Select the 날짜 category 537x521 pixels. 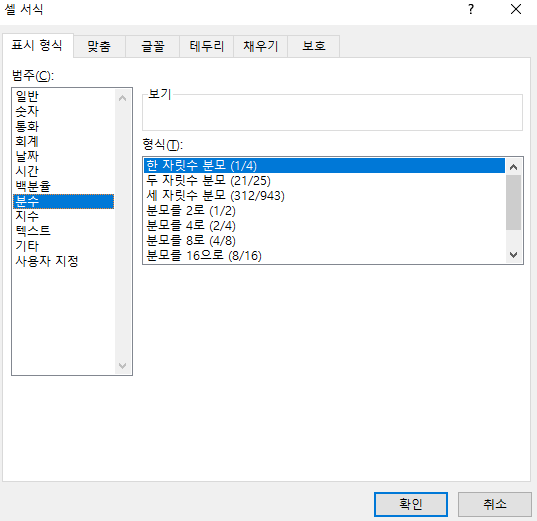click(x=63, y=156)
